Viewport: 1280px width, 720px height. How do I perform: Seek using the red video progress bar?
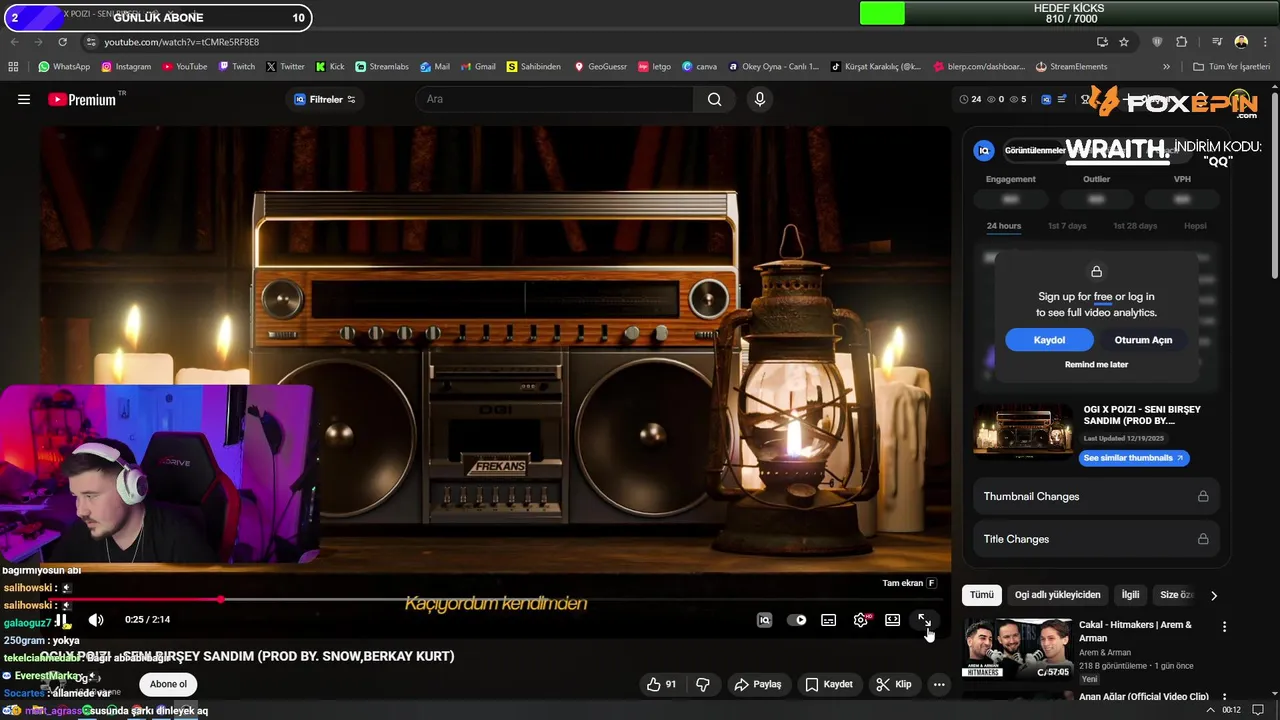[495, 600]
